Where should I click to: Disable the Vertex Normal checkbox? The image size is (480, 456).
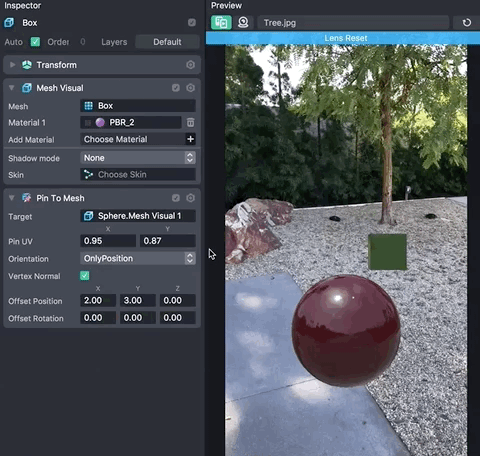84,276
